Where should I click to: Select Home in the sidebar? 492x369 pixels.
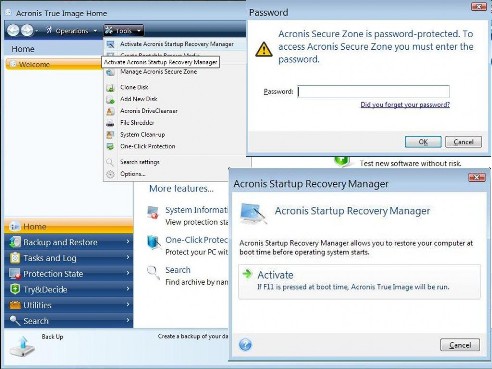[x=69, y=226]
